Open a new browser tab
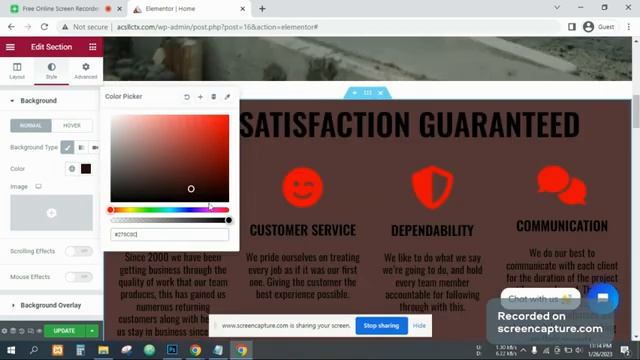 [262, 9]
